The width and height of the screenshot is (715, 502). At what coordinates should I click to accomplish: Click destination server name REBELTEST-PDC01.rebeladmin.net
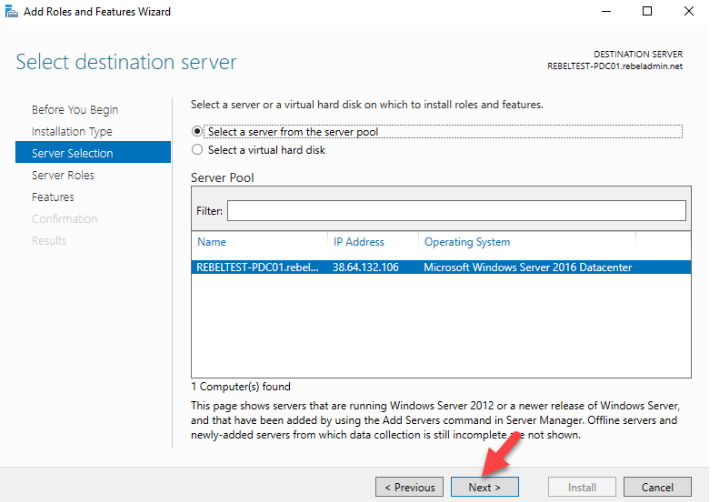tap(615, 66)
